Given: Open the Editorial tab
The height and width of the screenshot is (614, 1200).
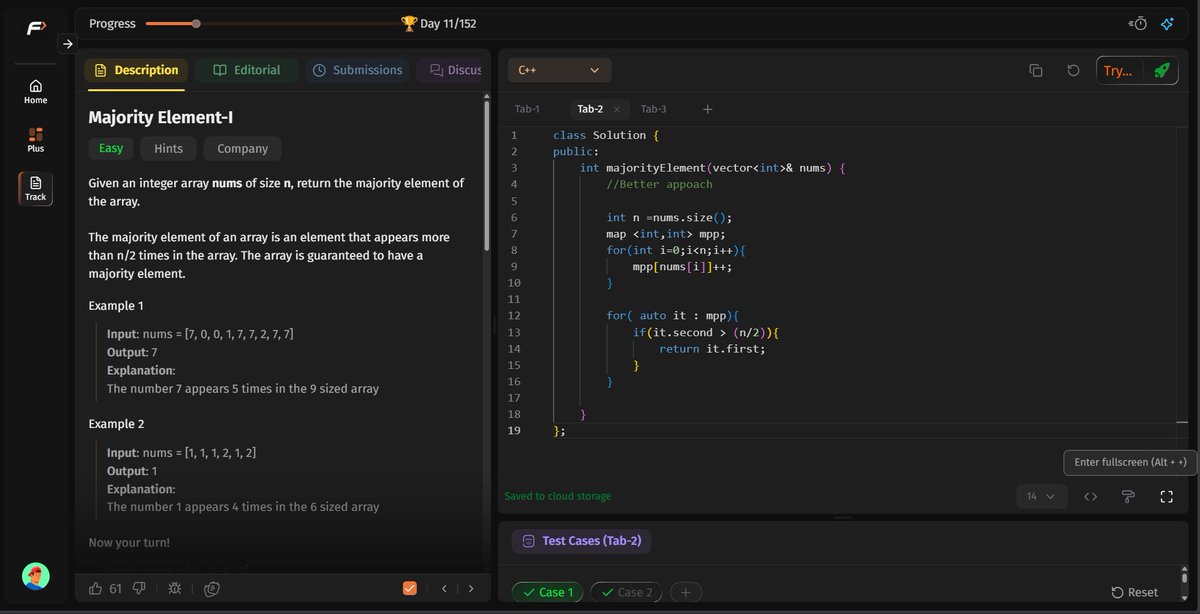Looking at the screenshot, I should pyautogui.click(x=246, y=70).
